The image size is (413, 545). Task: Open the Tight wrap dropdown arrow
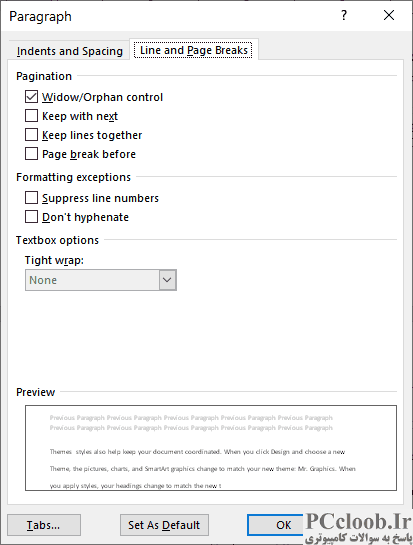pyautogui.click(x=168, y=280)
